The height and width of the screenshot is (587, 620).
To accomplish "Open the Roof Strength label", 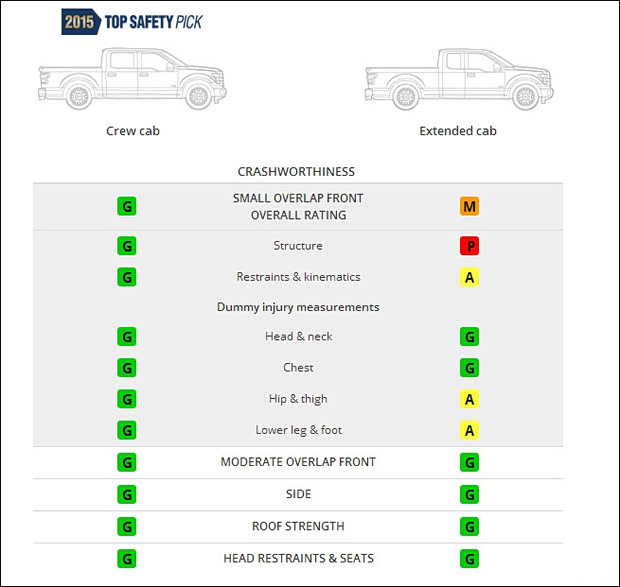I will click(x=298, y=526).
